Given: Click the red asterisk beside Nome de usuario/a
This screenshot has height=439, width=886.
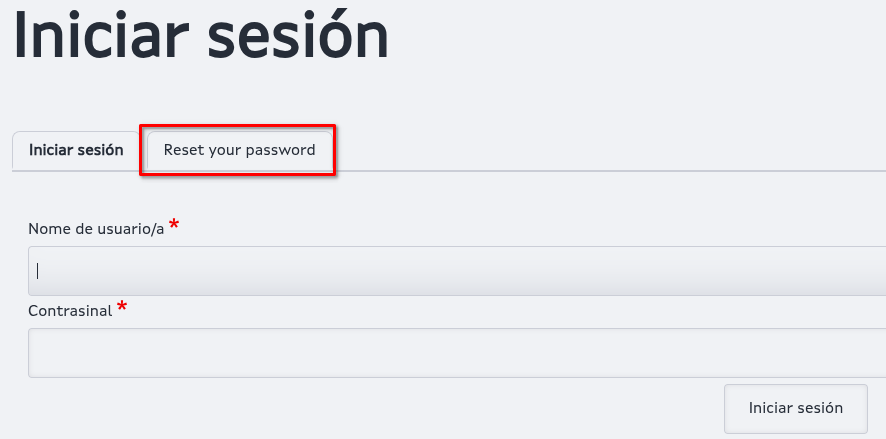Looking at the screenshot, I should 174,225.
